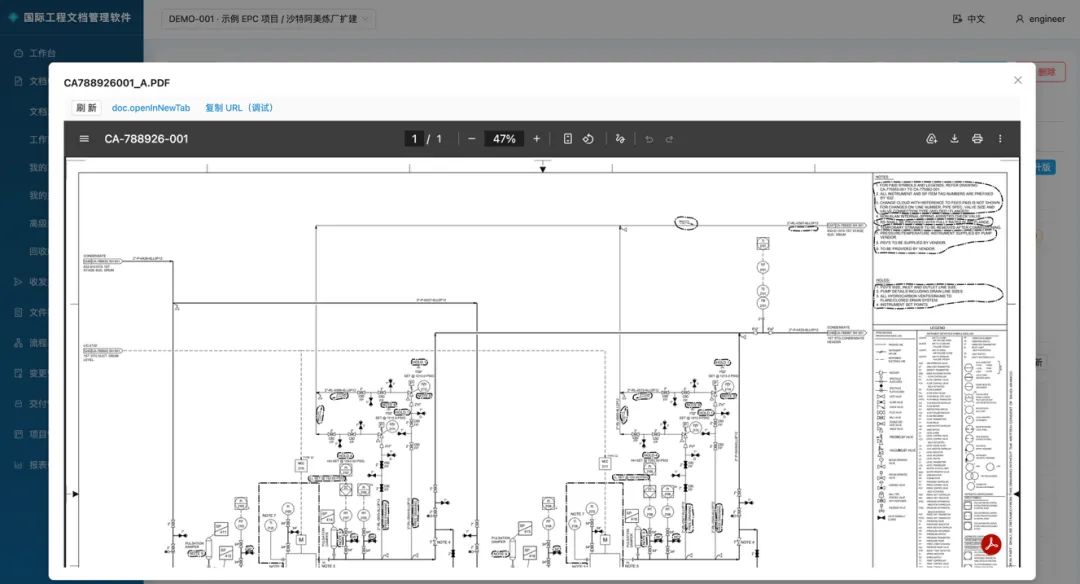Edit the page number field
Screen dimensions: 1080x584
[414, 138]
